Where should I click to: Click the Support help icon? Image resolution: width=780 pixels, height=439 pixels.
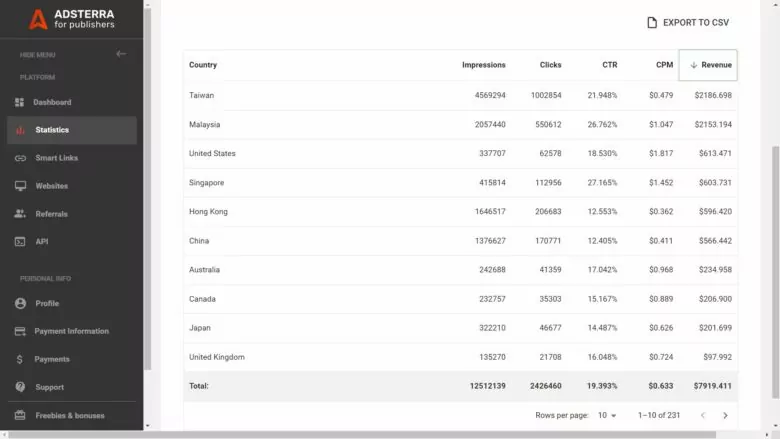click(x=20, y=387)
